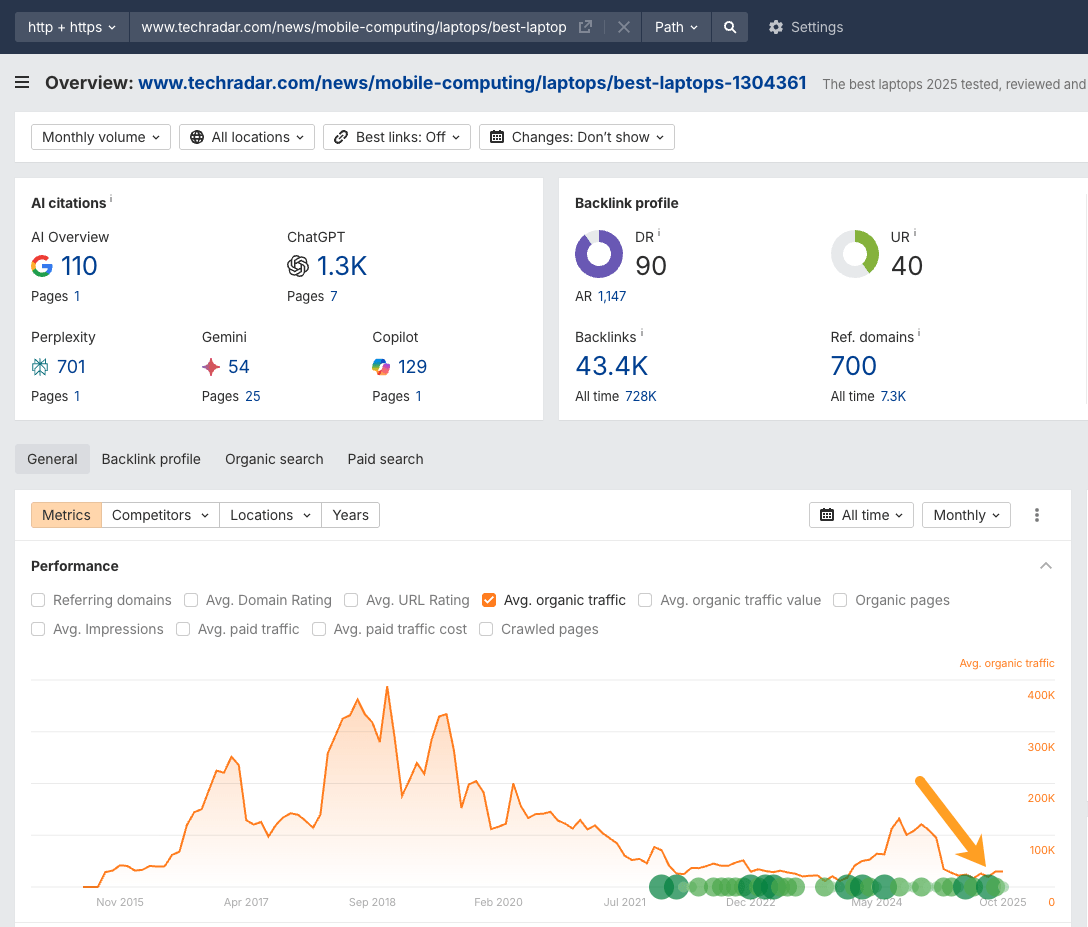Switch to the Backlink profile tab

[x=151, y=459]
